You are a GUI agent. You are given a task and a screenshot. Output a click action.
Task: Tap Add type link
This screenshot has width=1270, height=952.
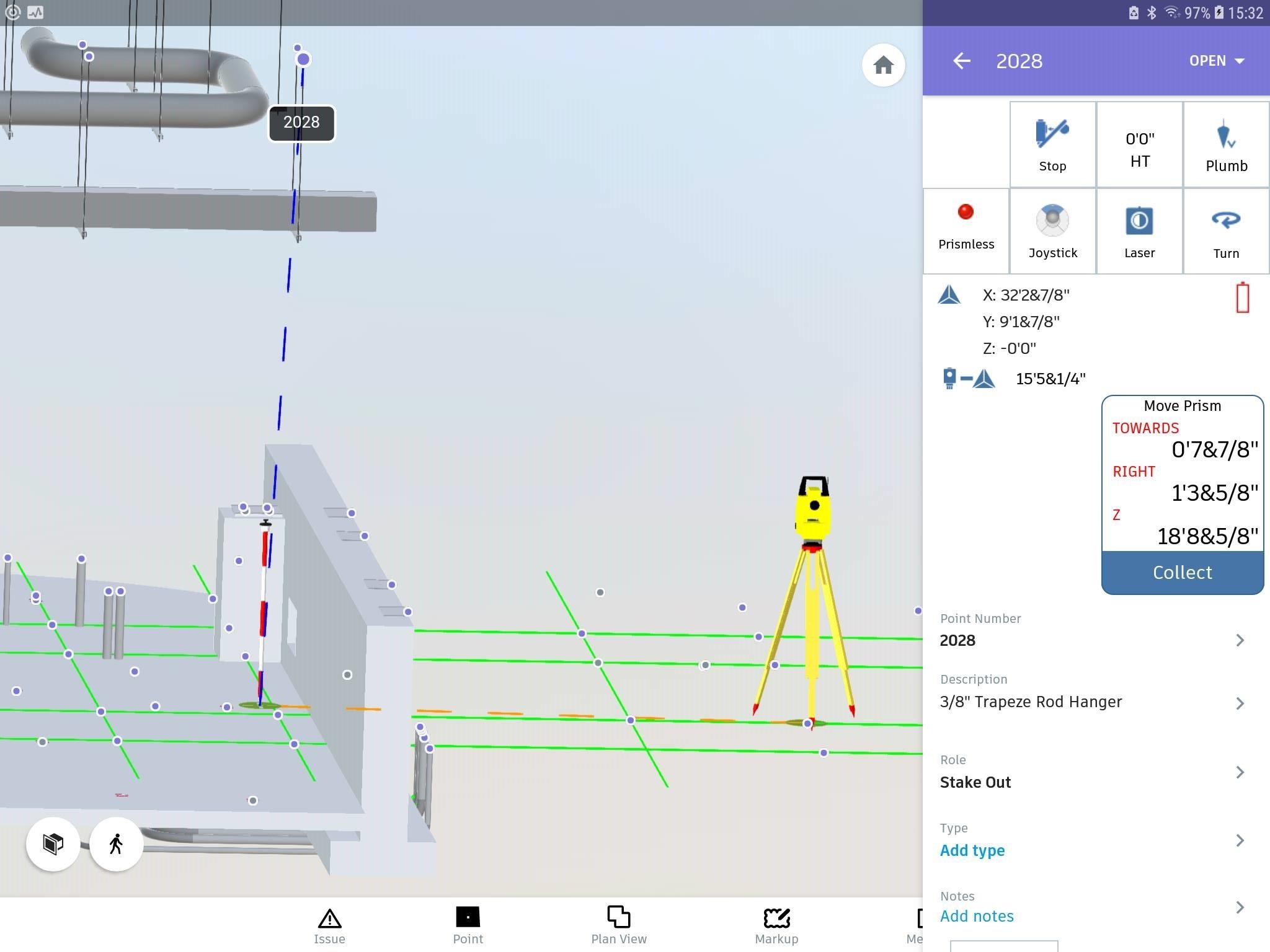coord(972,850)
